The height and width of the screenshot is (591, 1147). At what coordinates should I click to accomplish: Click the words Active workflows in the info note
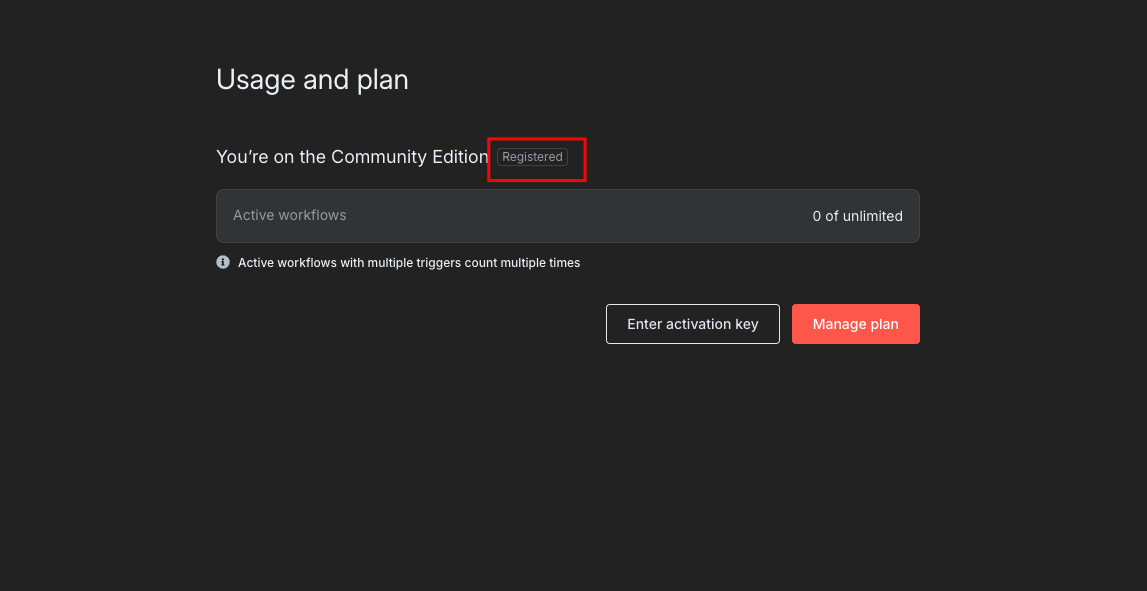pos(288,263)
